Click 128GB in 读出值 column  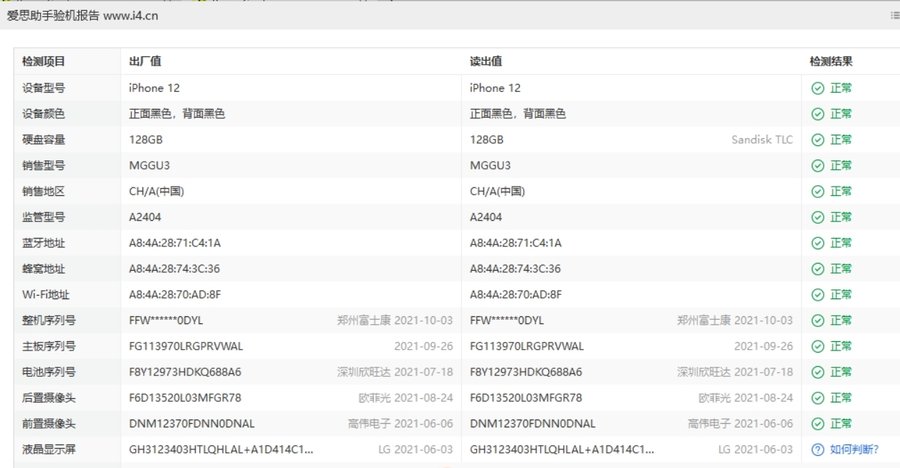point(486,140)
